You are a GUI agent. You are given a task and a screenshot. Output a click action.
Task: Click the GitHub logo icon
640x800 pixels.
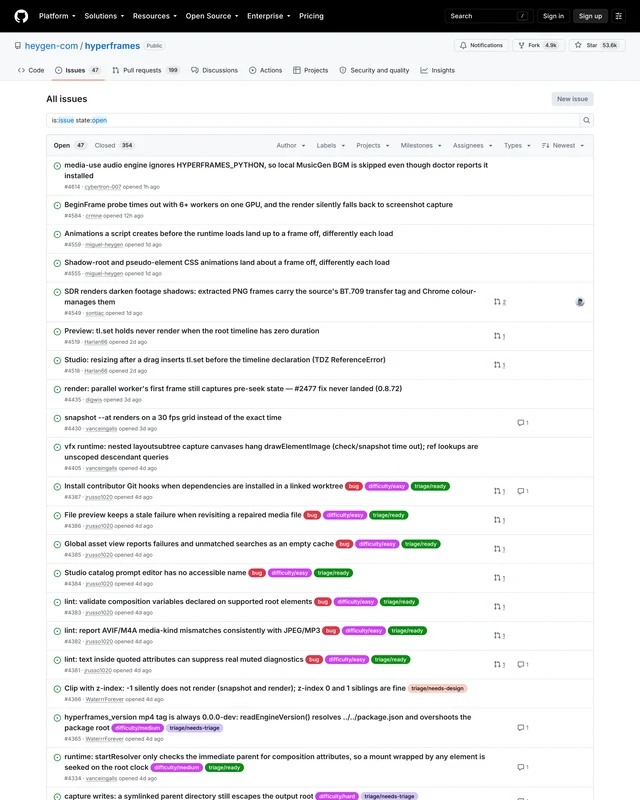21,16
